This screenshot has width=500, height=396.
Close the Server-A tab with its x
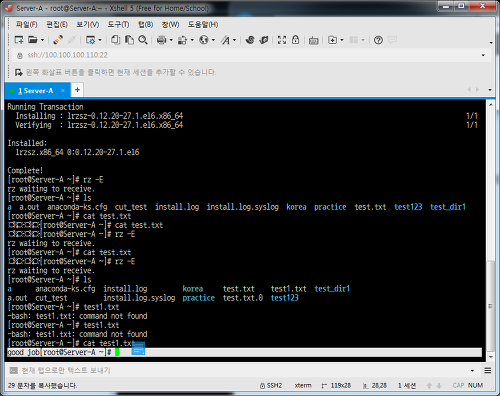(x=63, y=90)
